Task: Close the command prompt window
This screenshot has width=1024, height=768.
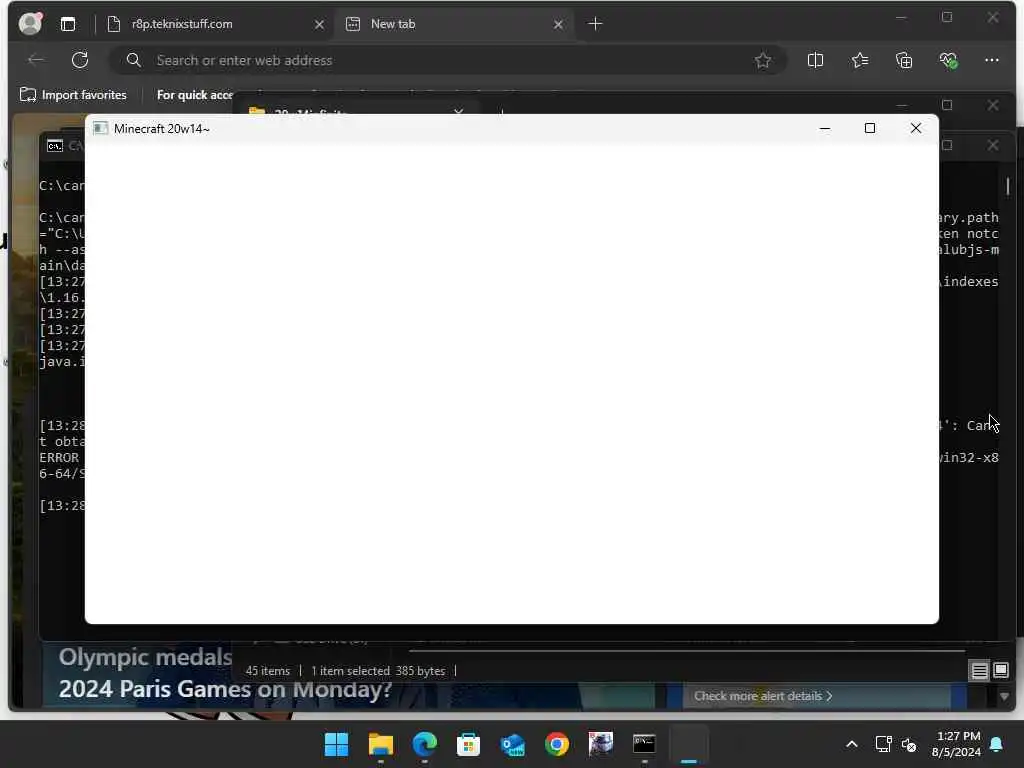Action: (x=993, y=145)
